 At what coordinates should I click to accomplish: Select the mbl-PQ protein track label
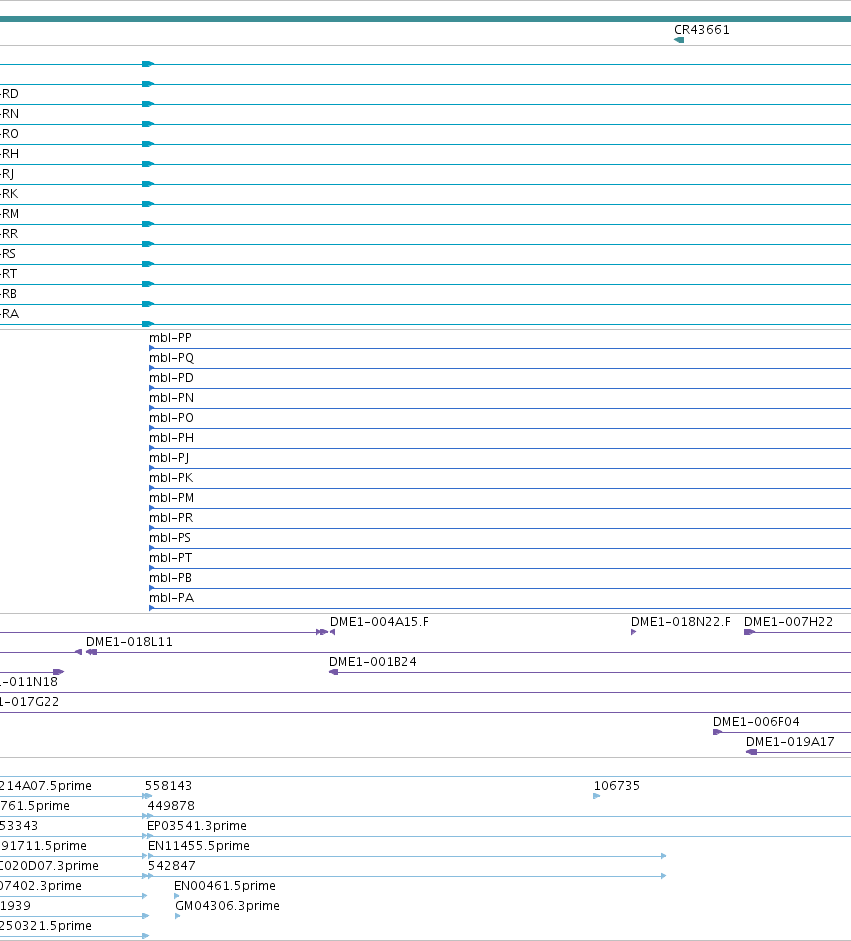click(x=171, y=358)
